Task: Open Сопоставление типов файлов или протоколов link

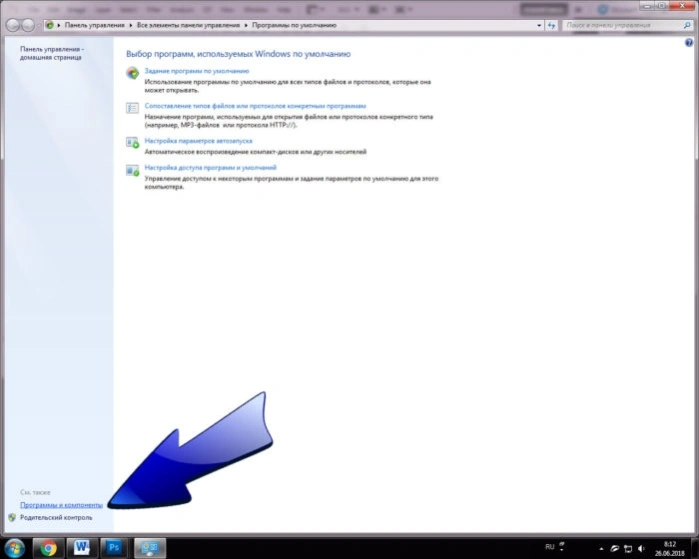Action: (255, 106)
